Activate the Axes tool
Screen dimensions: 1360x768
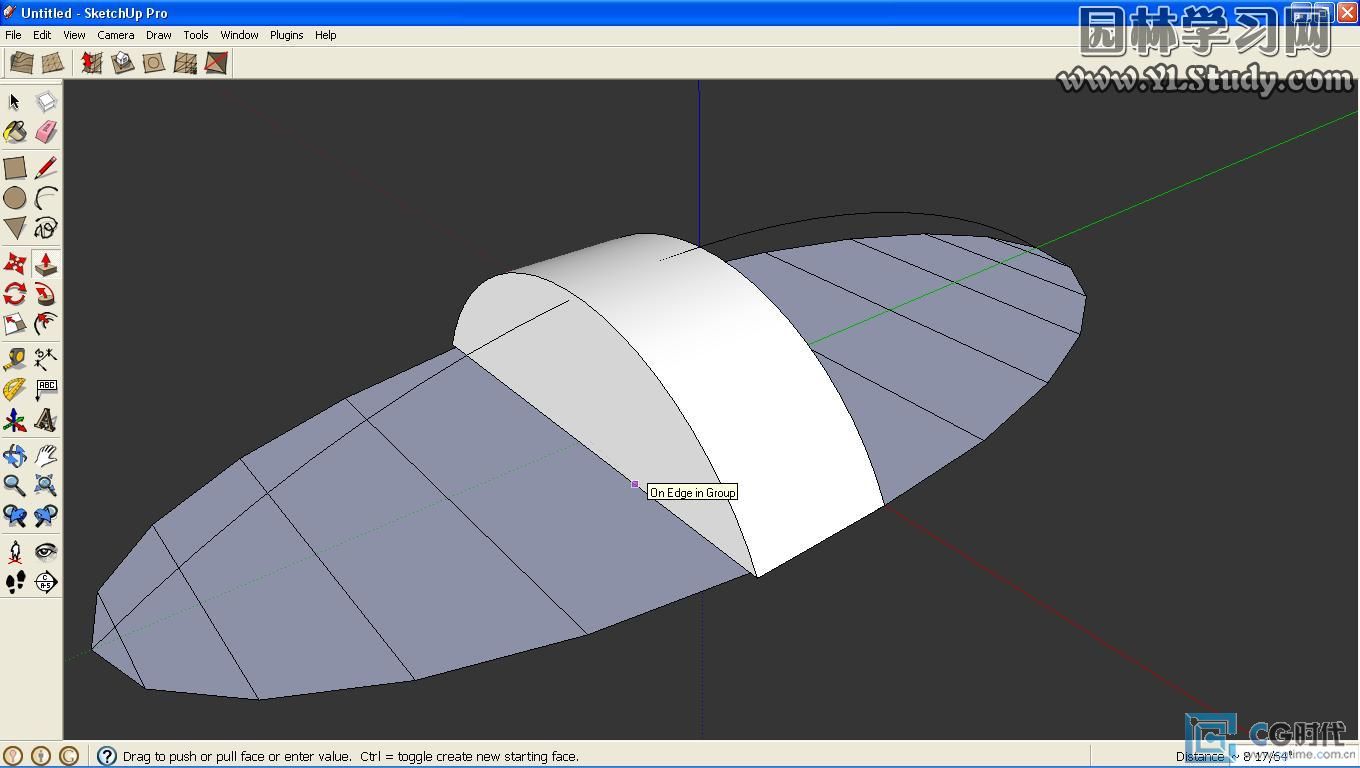tap(14, 421)
